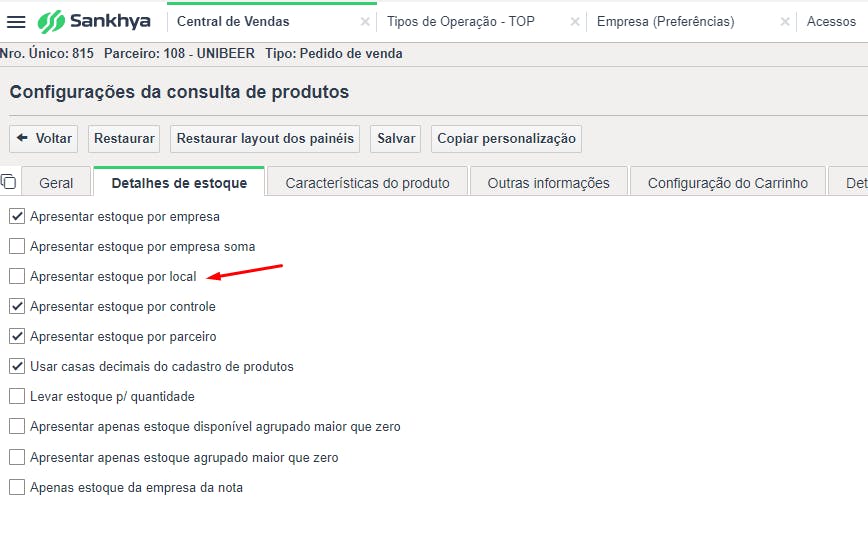Open Características do produto tab
Viewport: 868px width, 543px height.
pos(367,183)
